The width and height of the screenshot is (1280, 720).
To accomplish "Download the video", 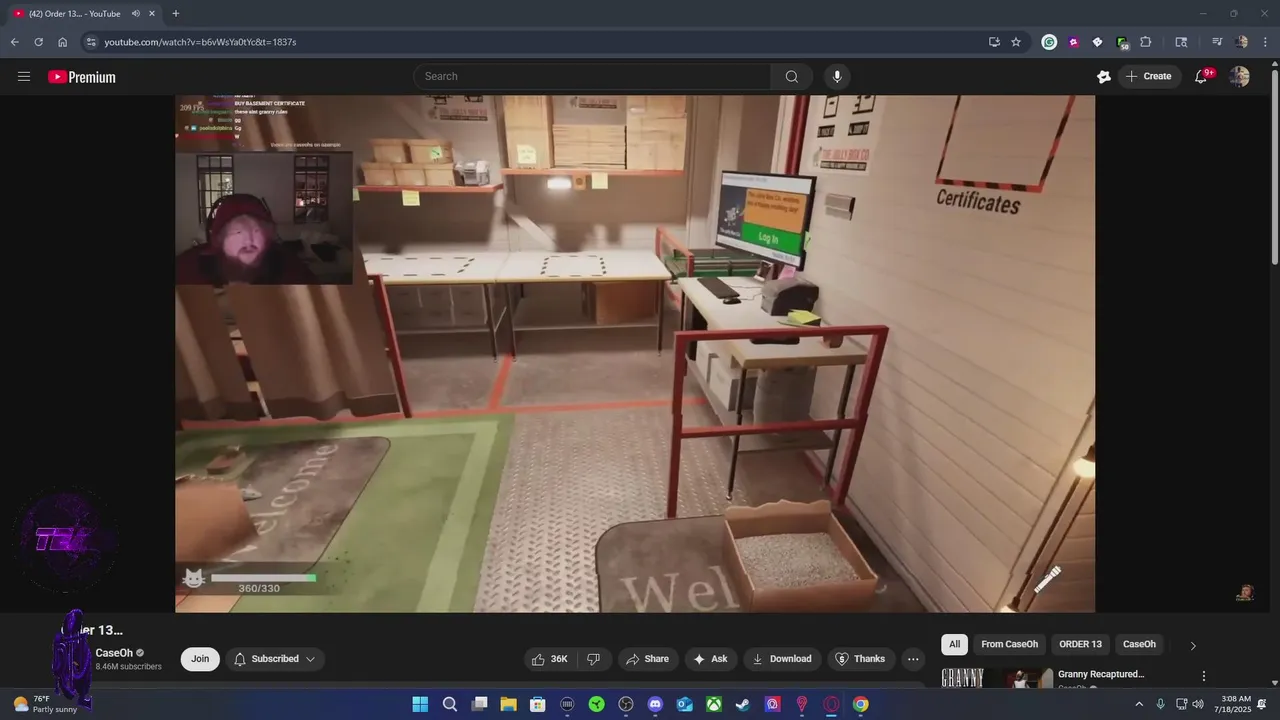I will (x=782, y=659).
